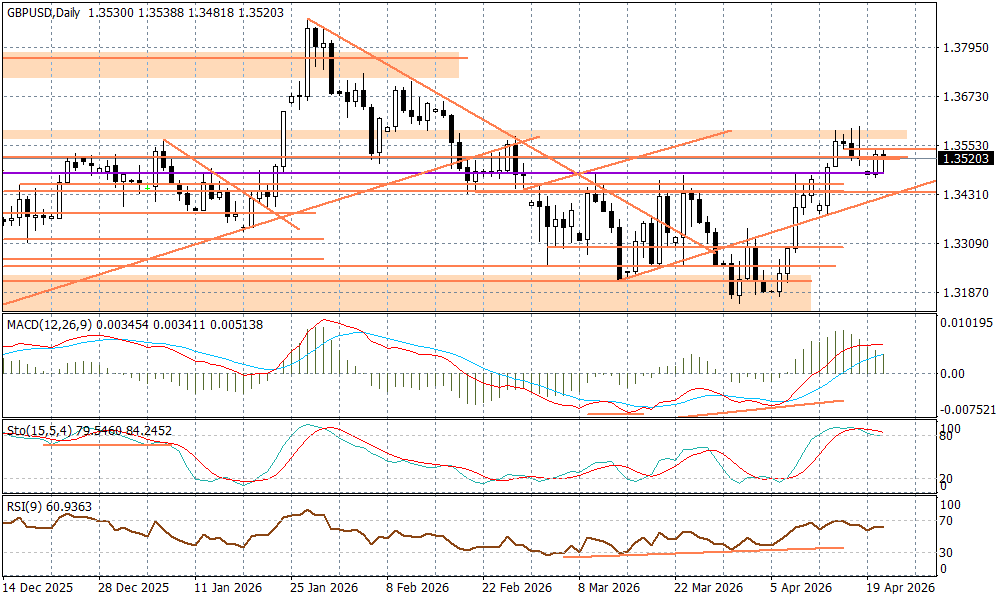Click the 19 Apr 2026 date label
The height and width of the screenshot is (600, 1000).
coord(898,589)
